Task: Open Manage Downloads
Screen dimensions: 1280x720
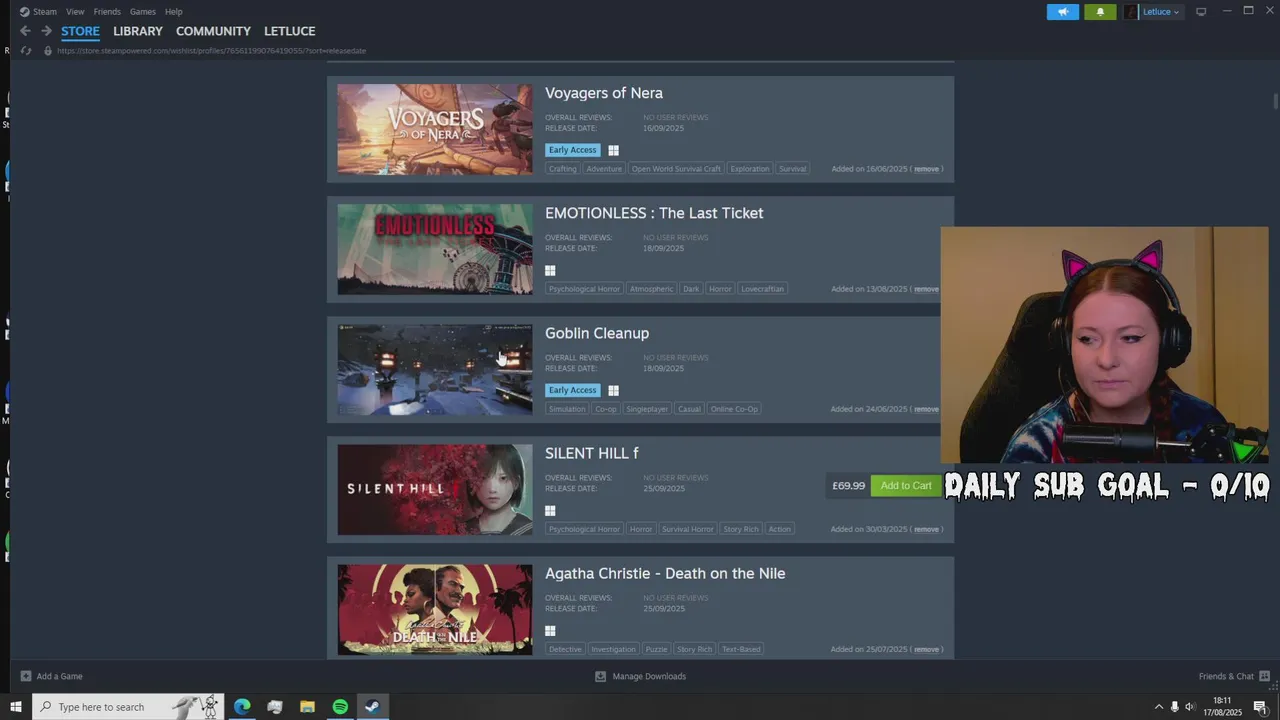Action: (x=640, y=676)
